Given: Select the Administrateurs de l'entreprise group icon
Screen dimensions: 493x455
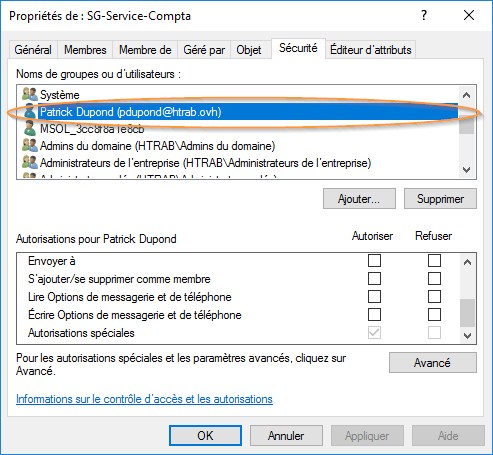Looking at the screenshot, I should (30, 163).
